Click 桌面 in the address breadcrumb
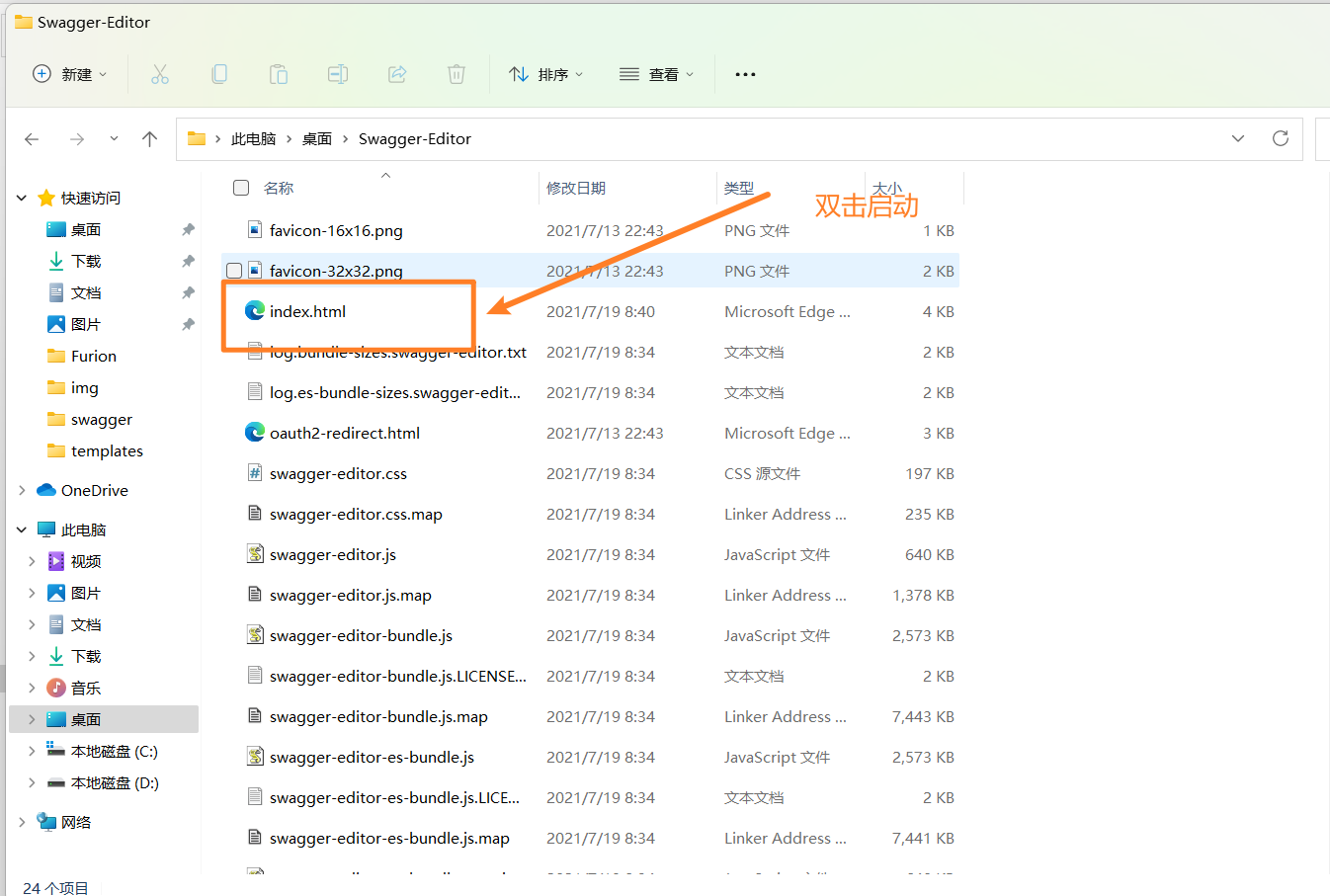 [x=316, y=139]
